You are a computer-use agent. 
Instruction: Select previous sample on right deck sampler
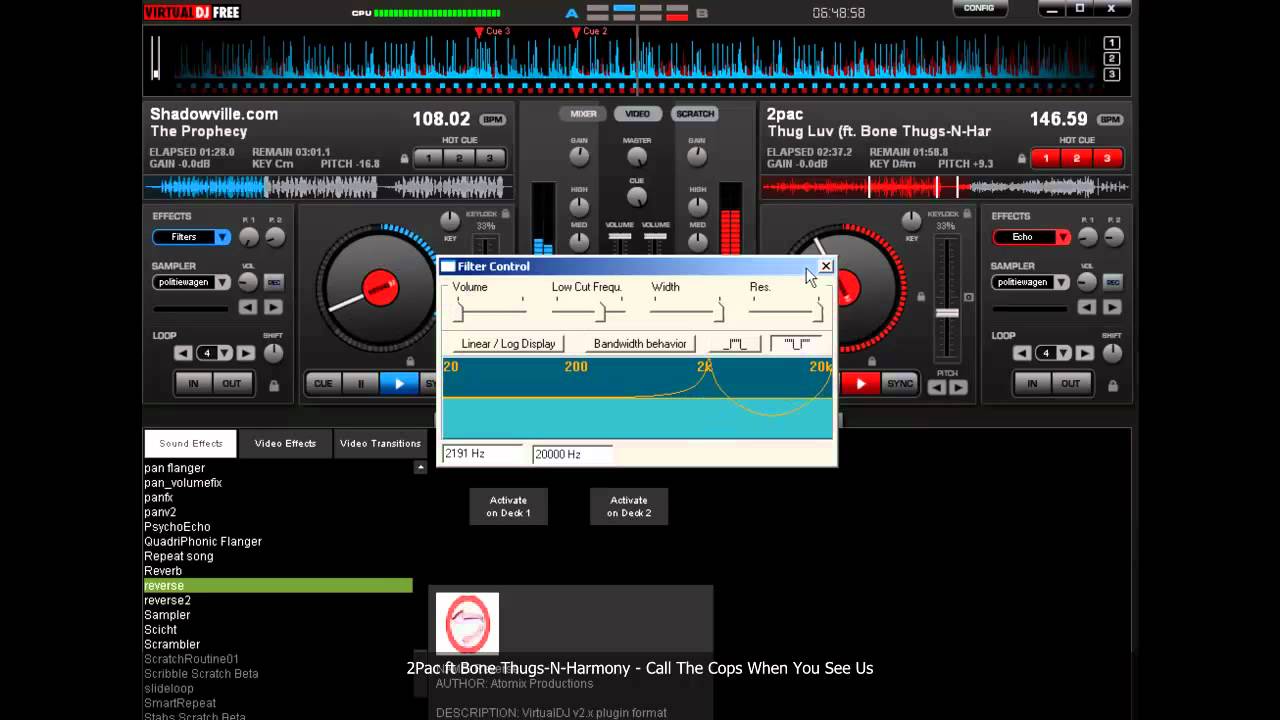1087,307
